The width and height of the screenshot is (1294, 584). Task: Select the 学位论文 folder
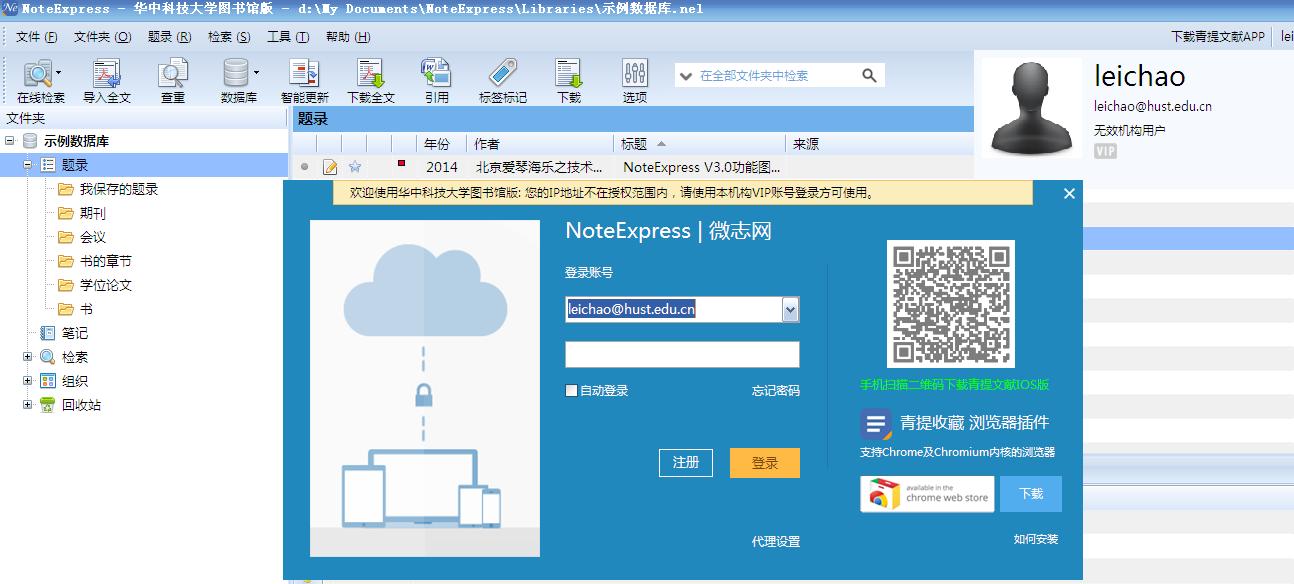pos(106,285)
